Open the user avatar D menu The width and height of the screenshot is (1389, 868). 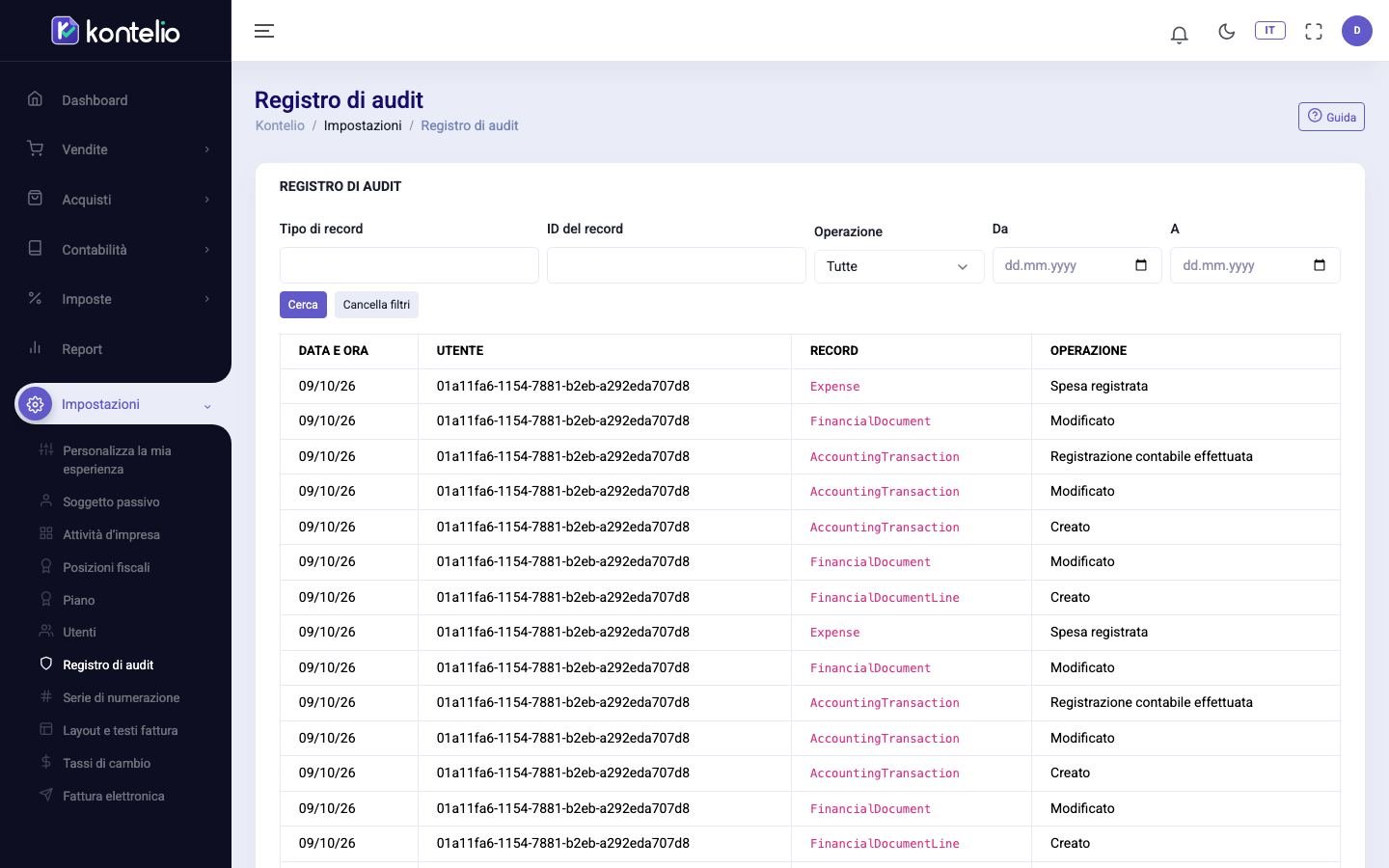(x=1357, y=31)
